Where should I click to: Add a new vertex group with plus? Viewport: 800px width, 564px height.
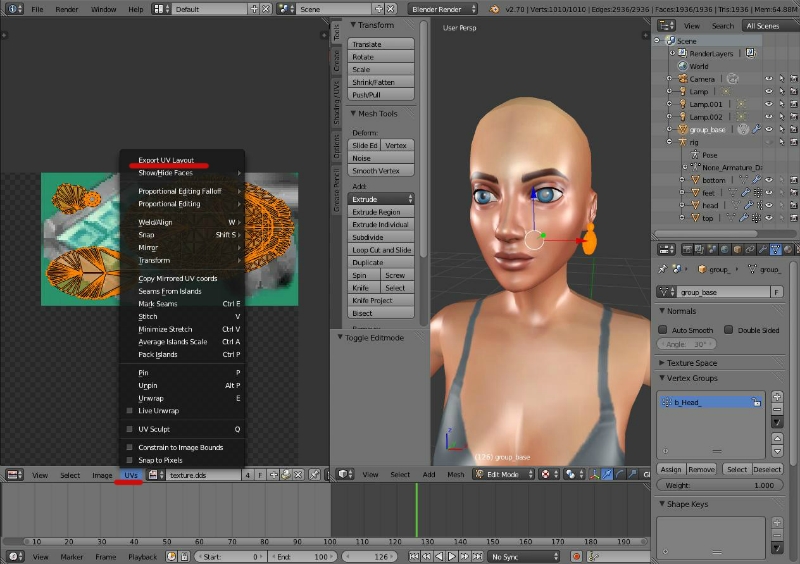(x=777, y=398)
